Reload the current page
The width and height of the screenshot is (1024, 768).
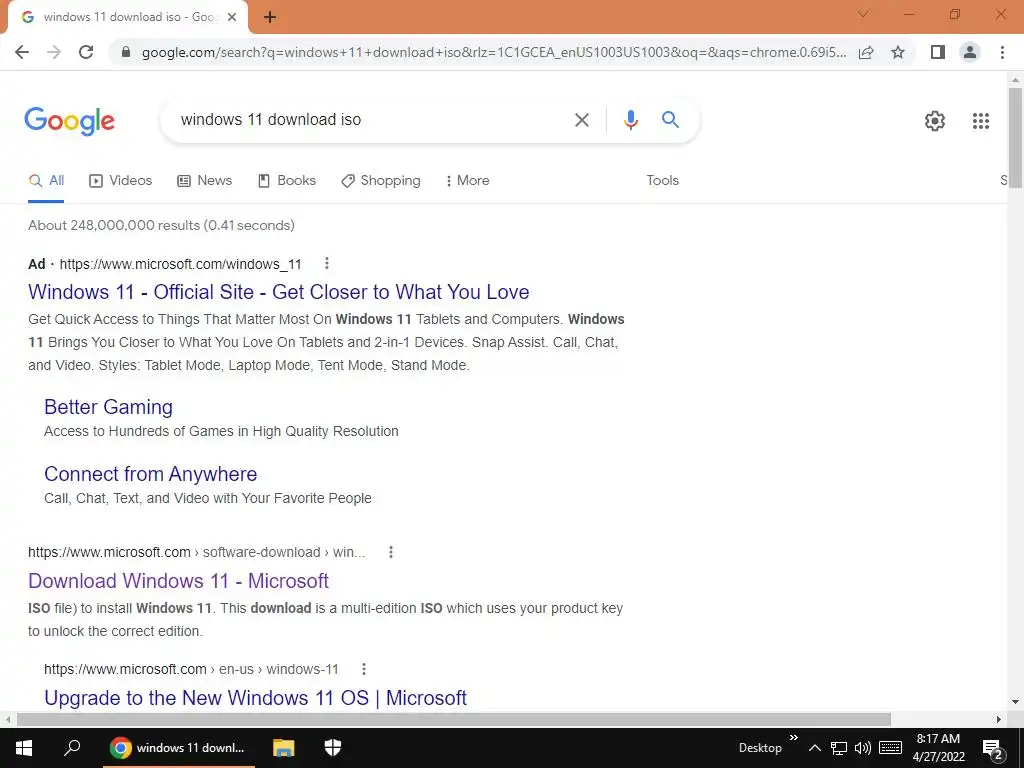coord(86,52)
